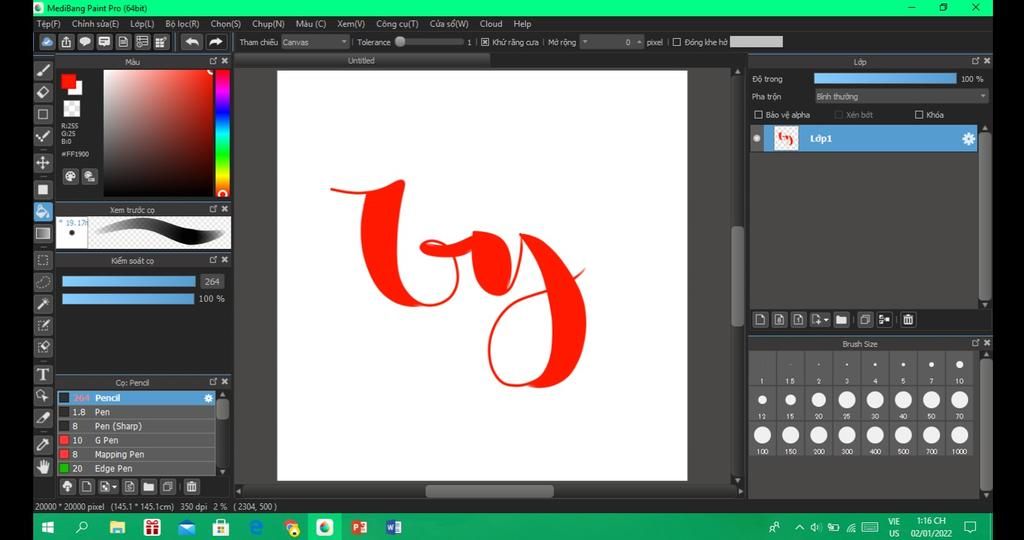Select the Move tool
Screen dimensions: 1024x540
point(43,163)
